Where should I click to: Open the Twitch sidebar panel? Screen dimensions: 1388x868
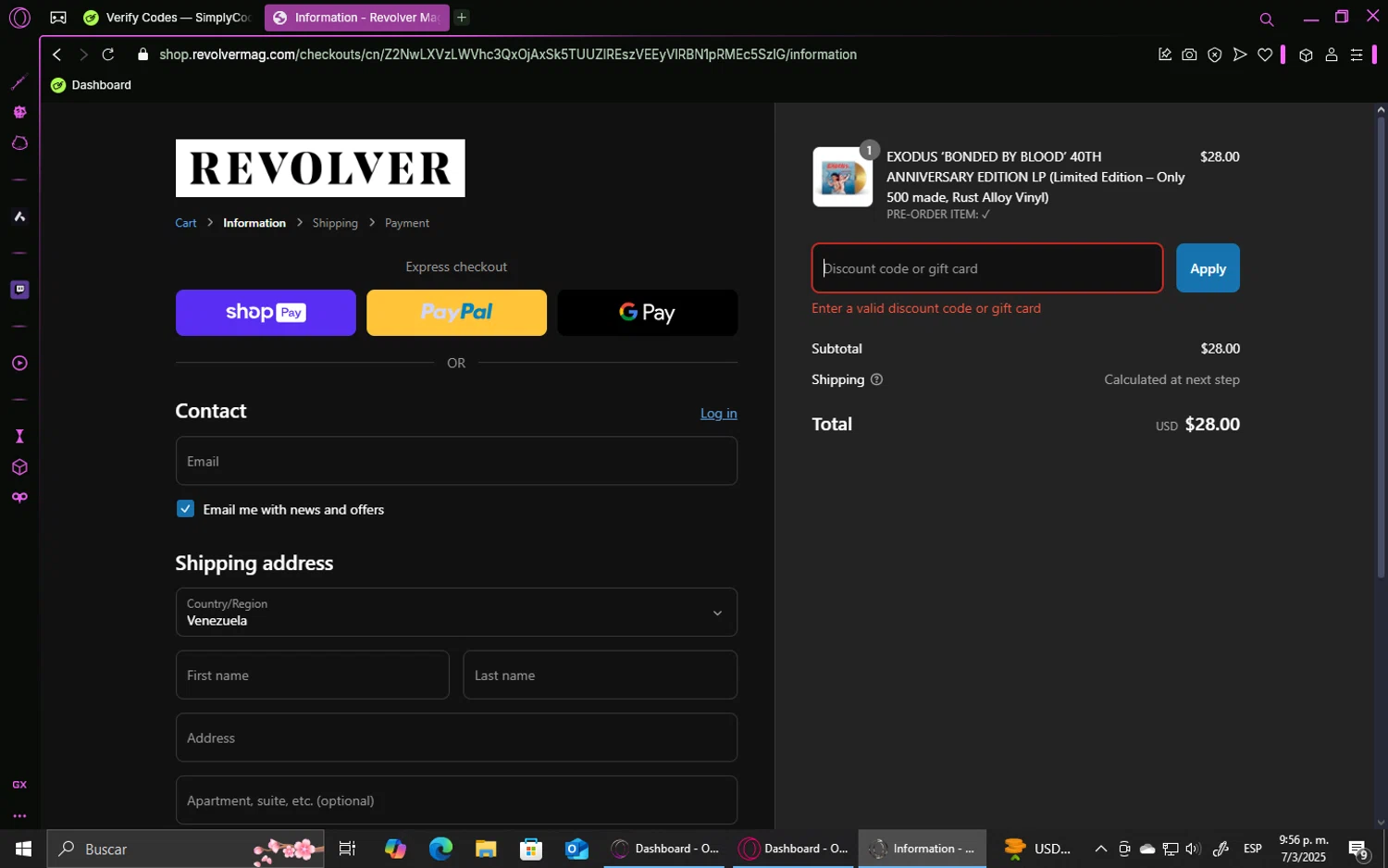(19, 290)
